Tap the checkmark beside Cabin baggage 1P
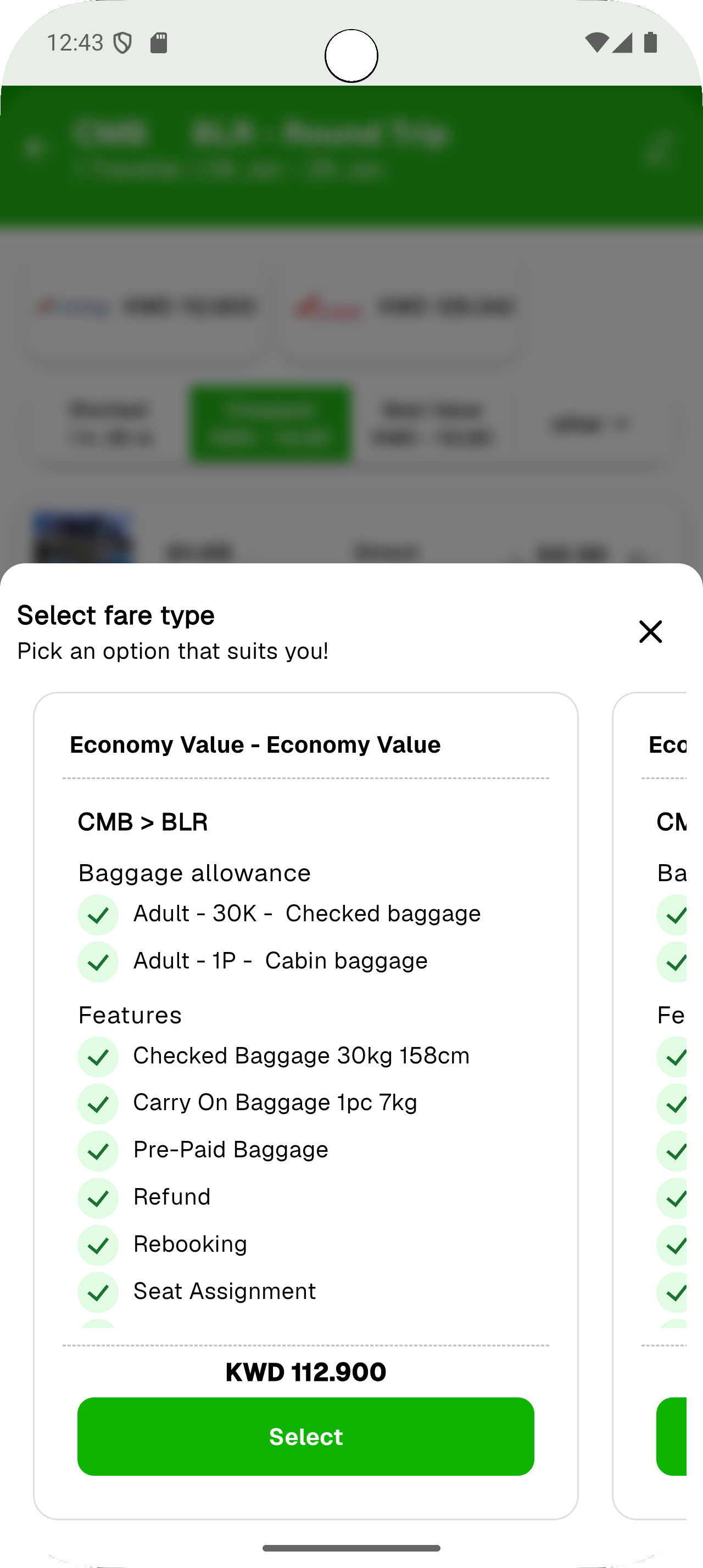Viewport: 703px width, 1568px height. point(98,962)
